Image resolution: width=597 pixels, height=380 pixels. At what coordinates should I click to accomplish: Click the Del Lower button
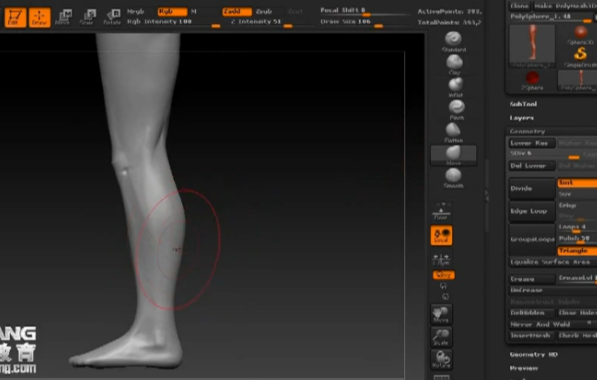coord(532,166)
